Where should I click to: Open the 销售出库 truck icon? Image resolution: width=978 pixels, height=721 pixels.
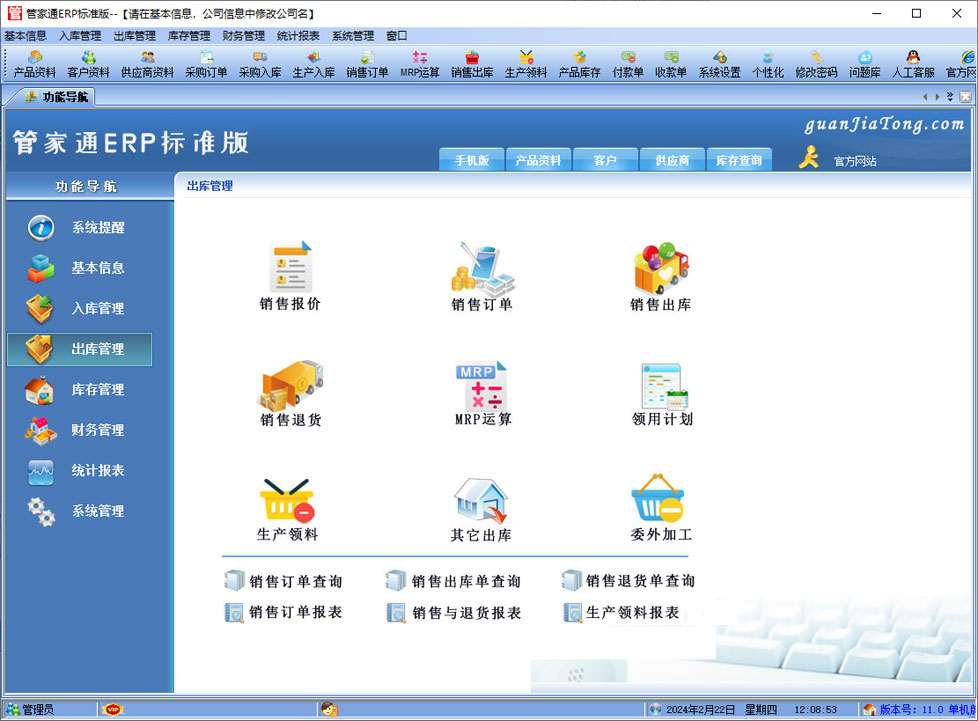[660, 268]
